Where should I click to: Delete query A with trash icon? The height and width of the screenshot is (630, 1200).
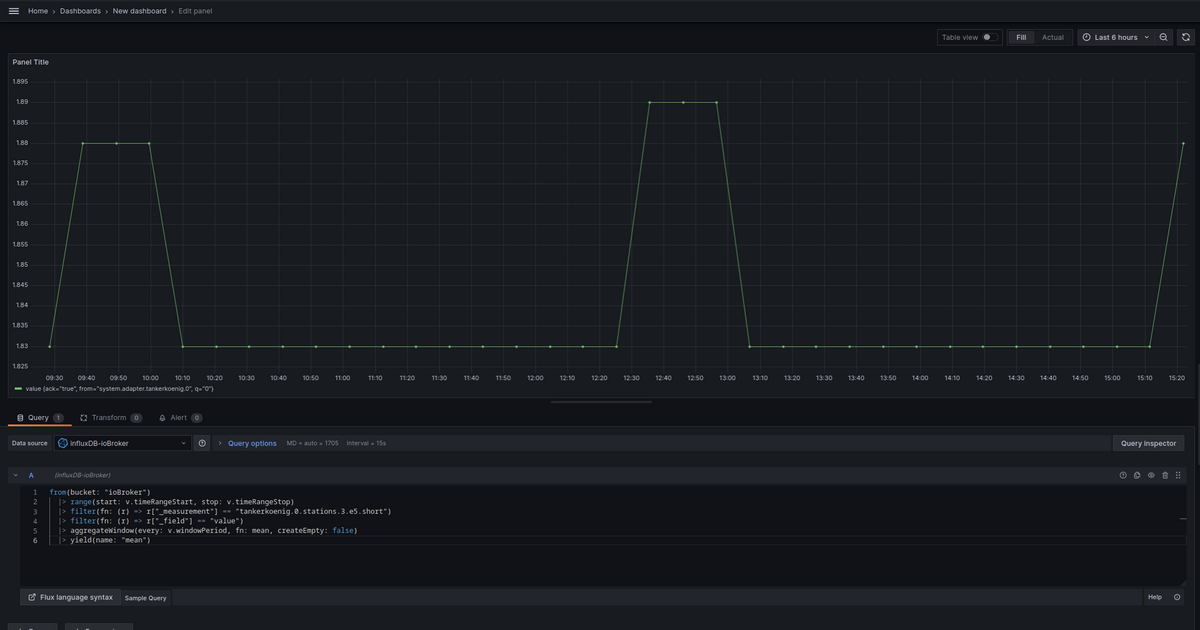1165,475
